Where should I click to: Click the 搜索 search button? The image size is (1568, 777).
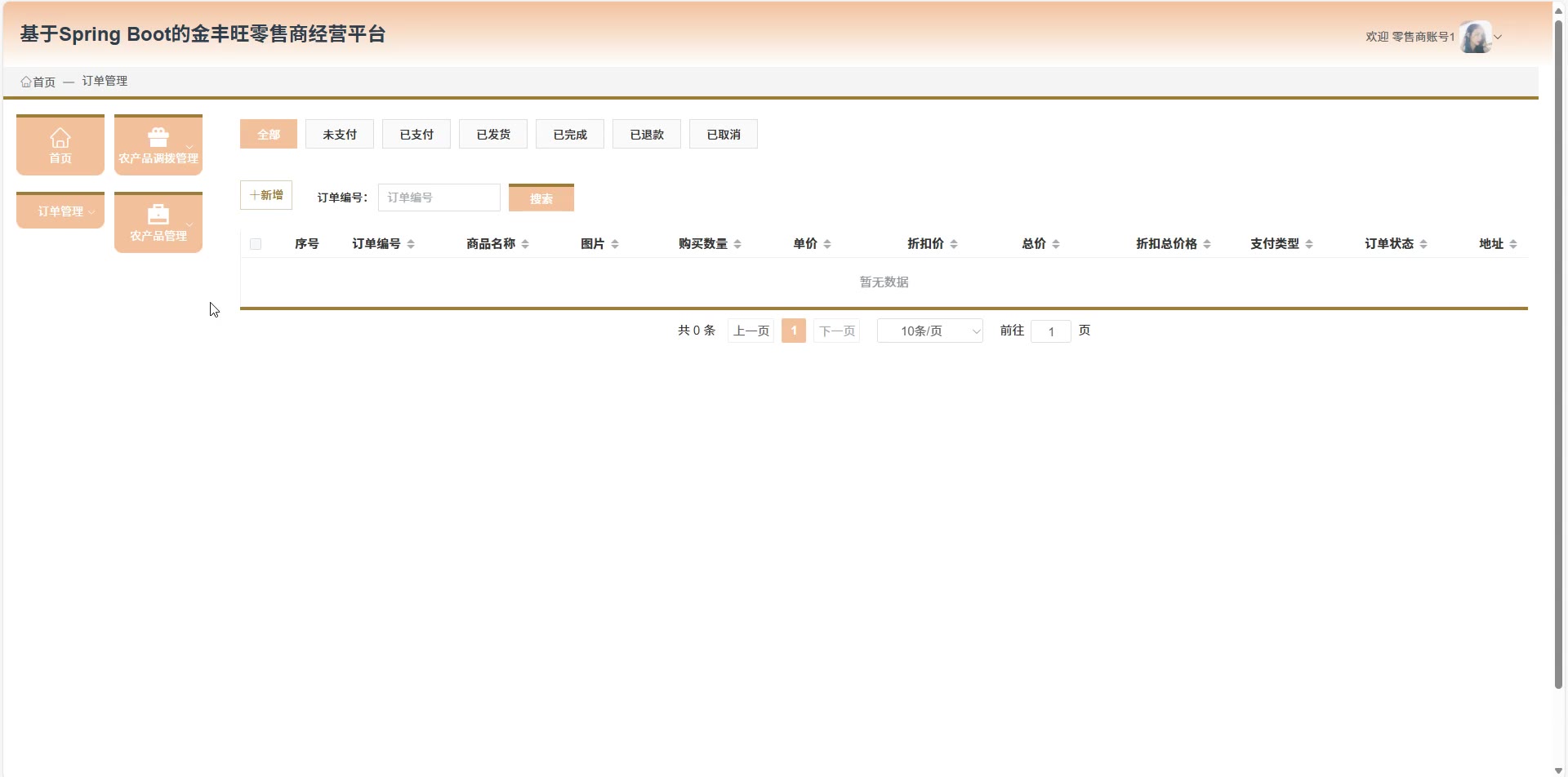pos(541,198)
